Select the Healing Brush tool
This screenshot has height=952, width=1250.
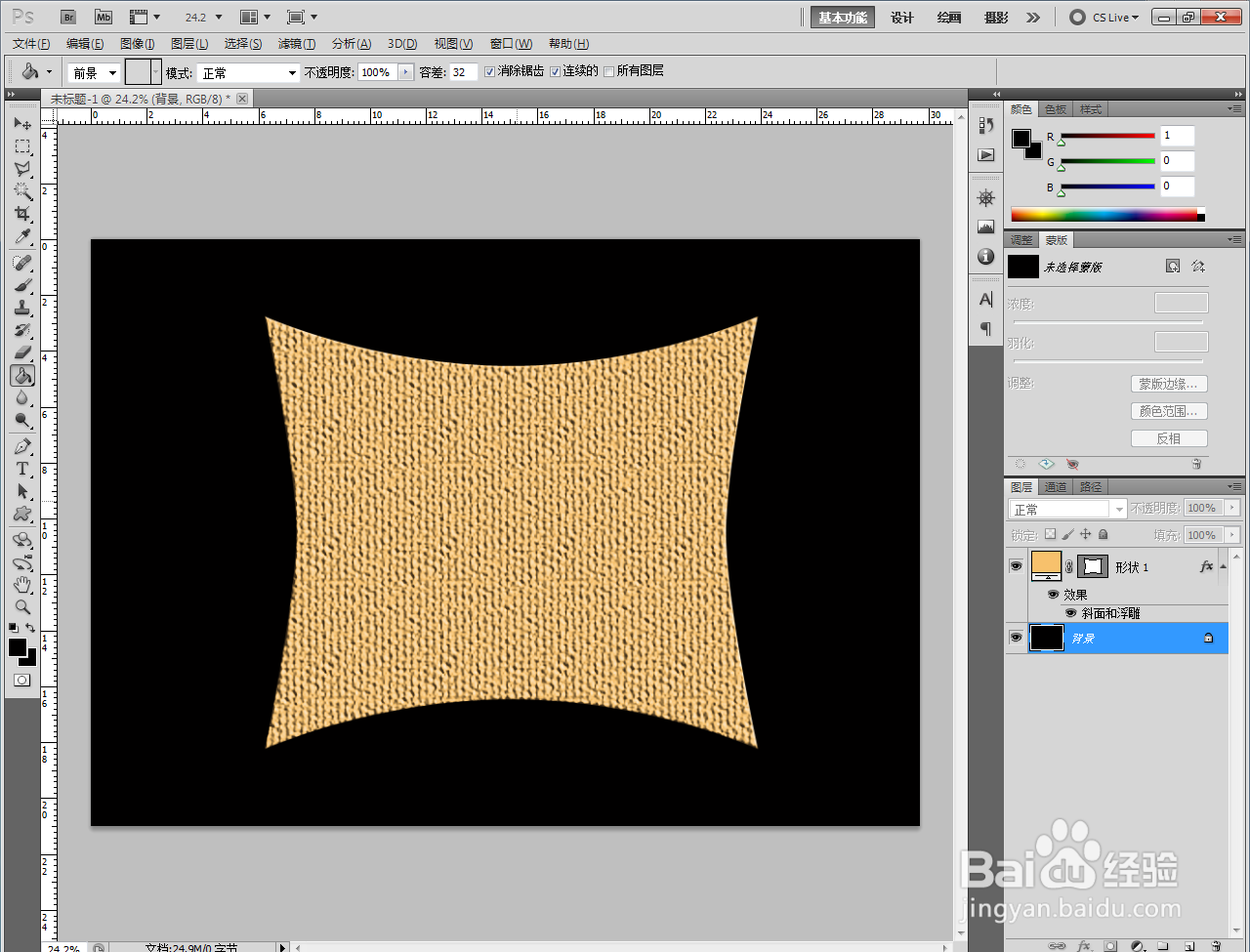pyautogui.click(x=22, y=263)
